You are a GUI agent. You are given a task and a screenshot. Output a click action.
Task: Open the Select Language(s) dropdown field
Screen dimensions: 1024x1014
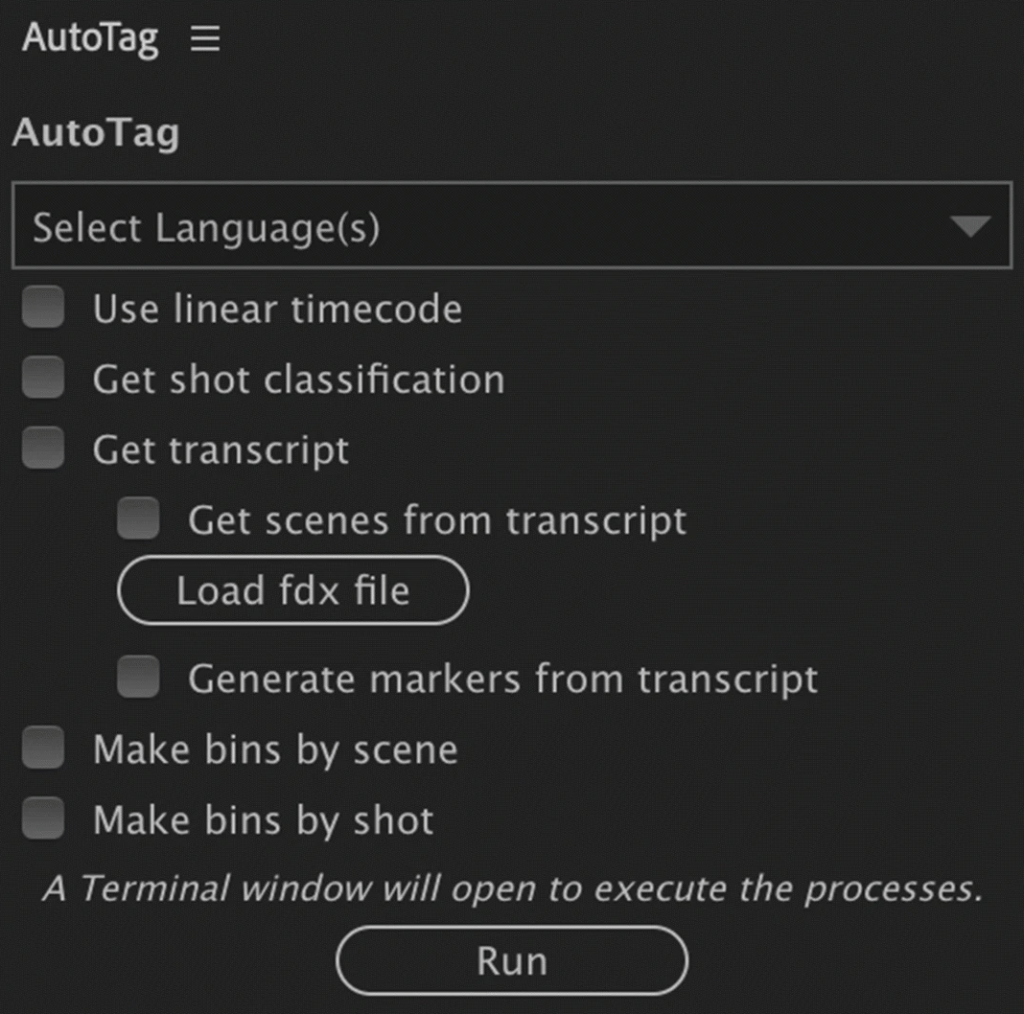(480, 226)
